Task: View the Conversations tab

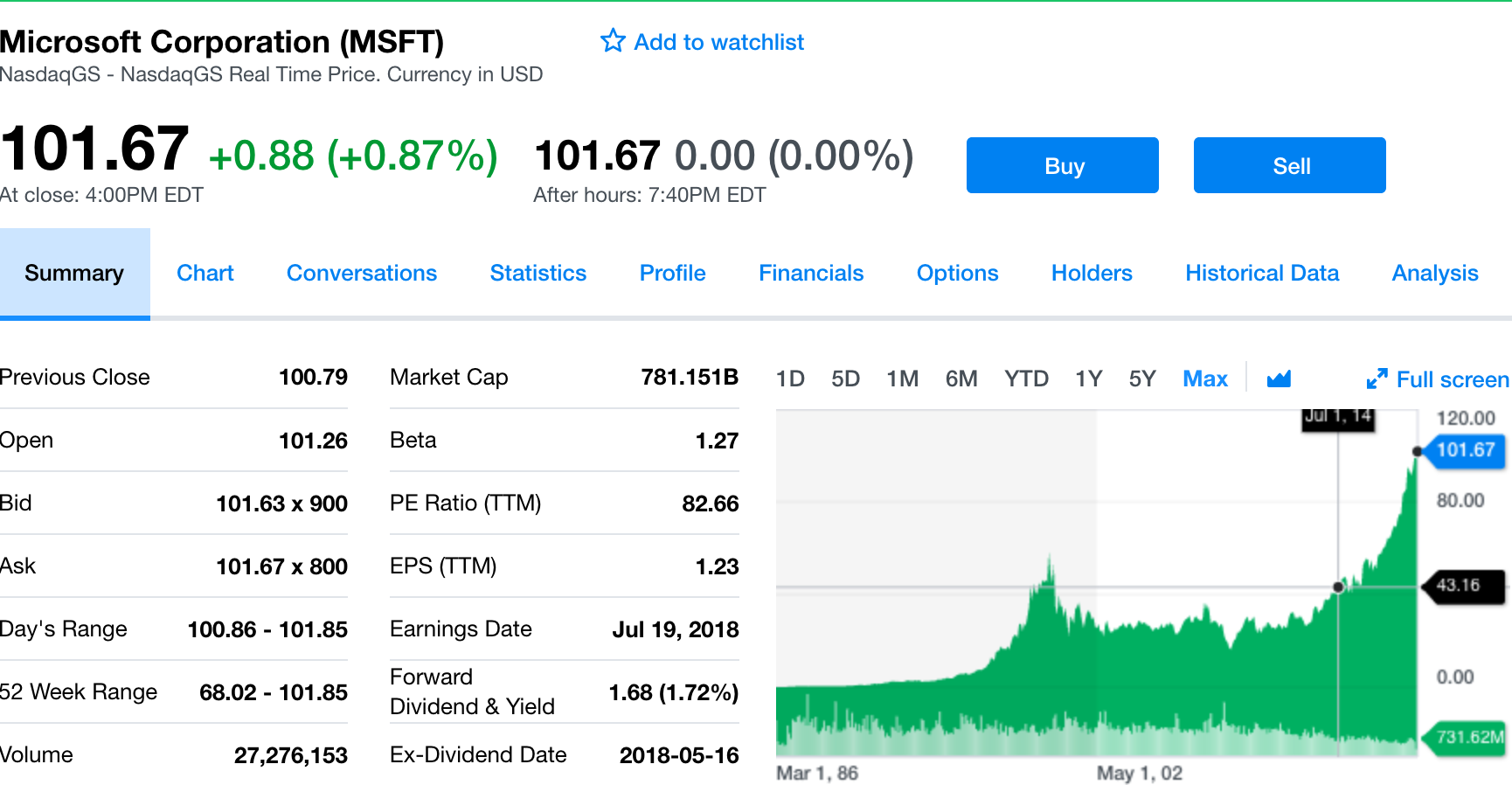Action: coord(362,274)
